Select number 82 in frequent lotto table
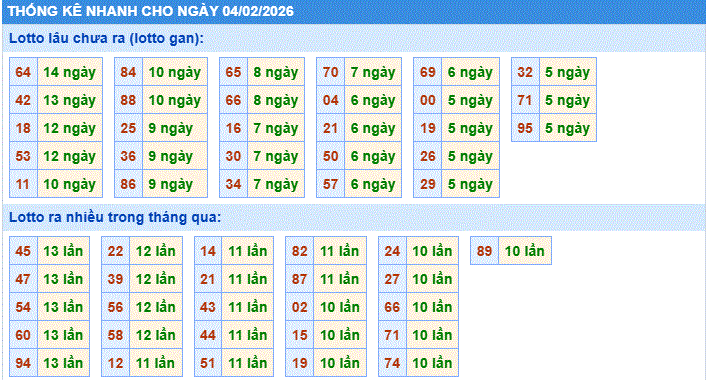 [x=299, y=251]
